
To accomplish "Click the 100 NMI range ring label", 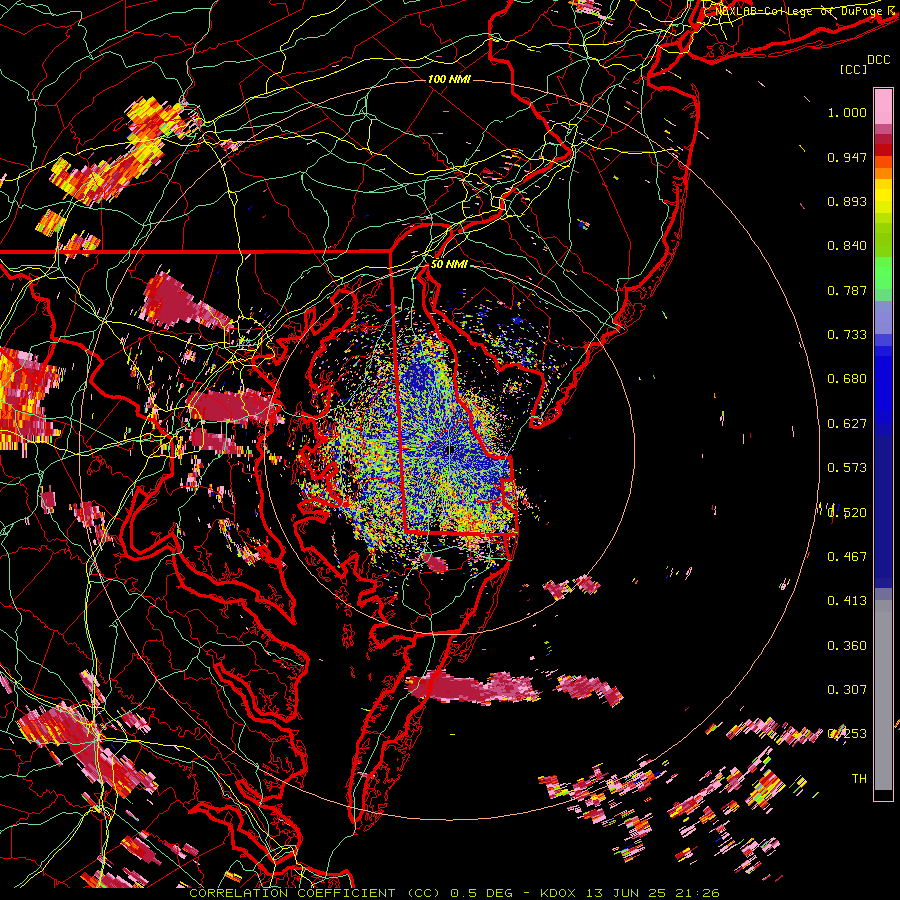I will (449, 79).
